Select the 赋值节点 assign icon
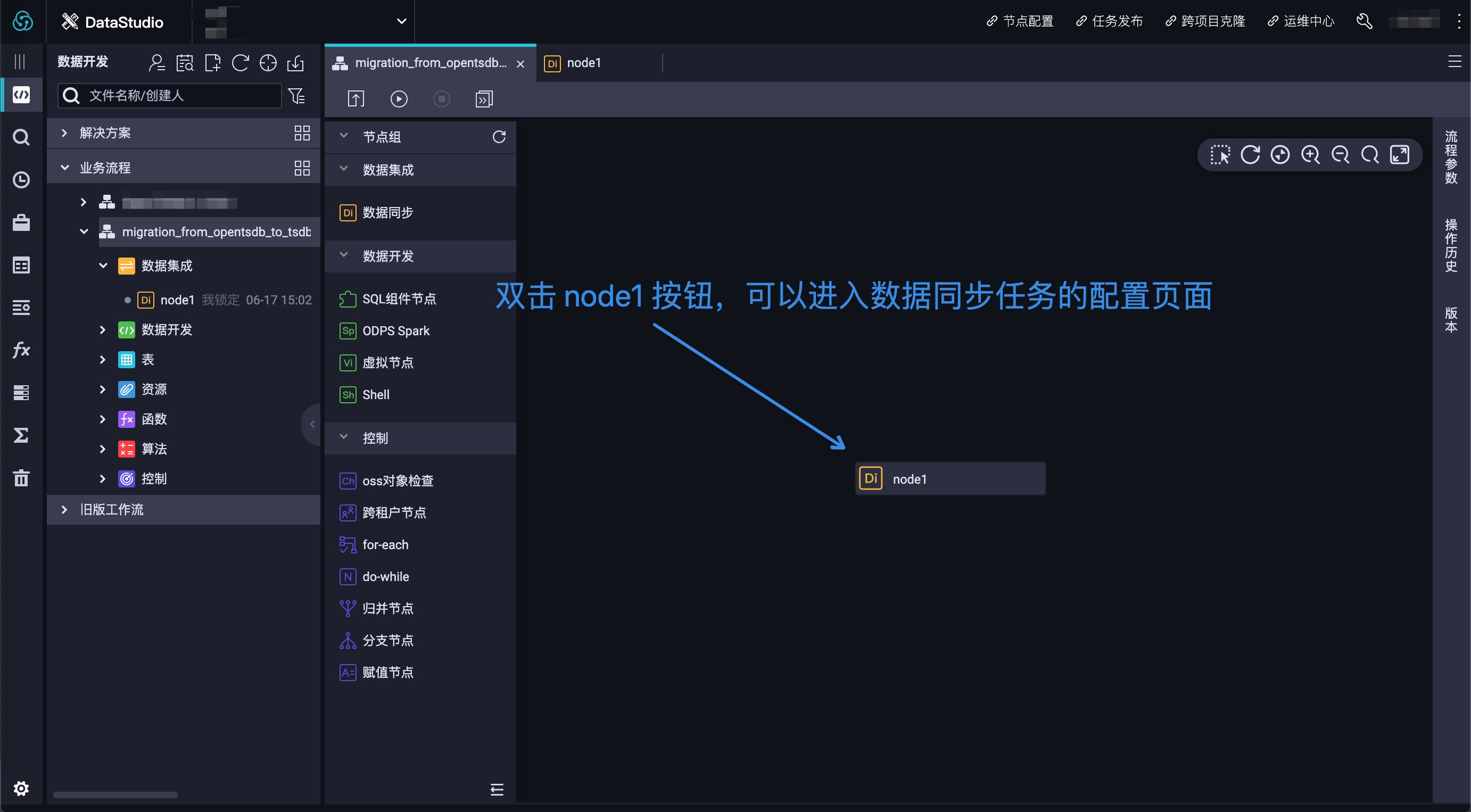The width and height of the screenshot is (1471, 812). 347,672
